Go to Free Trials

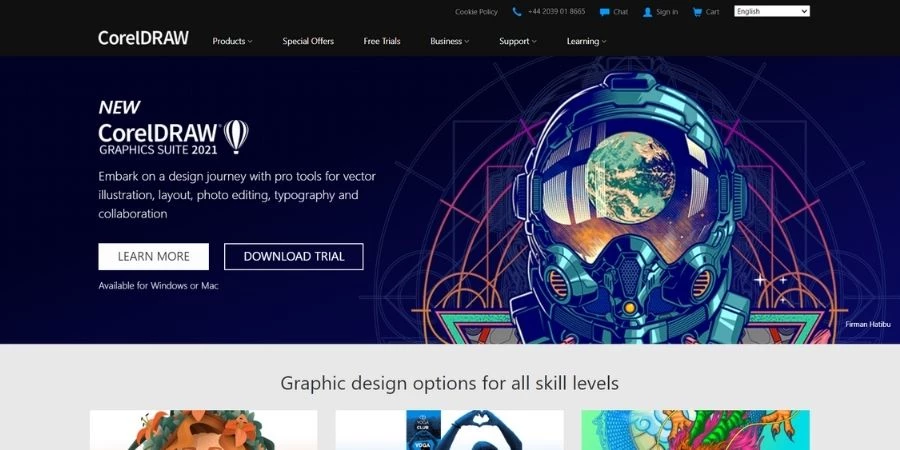[x=382, y=41]
